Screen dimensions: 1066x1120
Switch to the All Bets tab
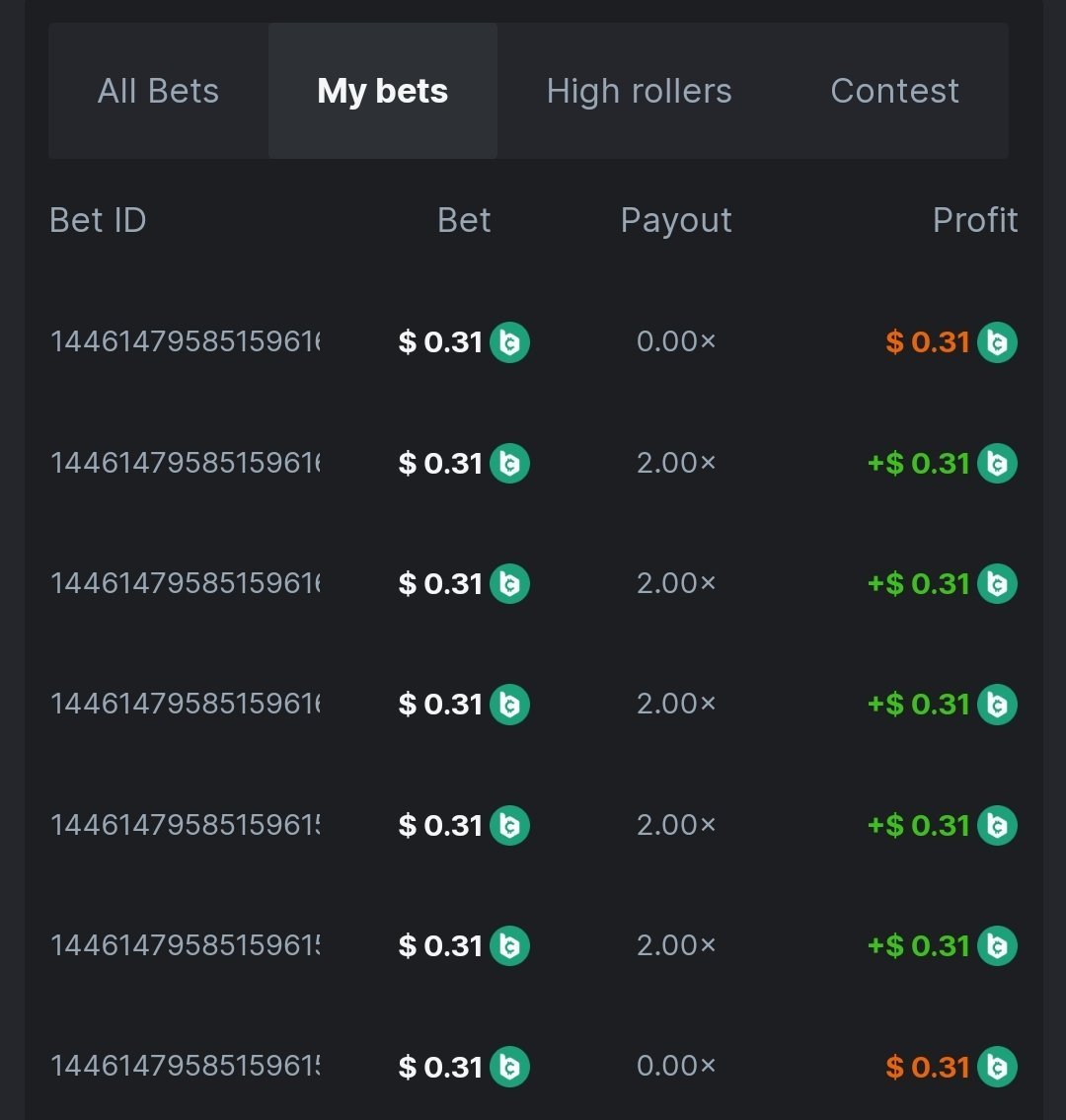pyautogui.click(x=158, y=91)
